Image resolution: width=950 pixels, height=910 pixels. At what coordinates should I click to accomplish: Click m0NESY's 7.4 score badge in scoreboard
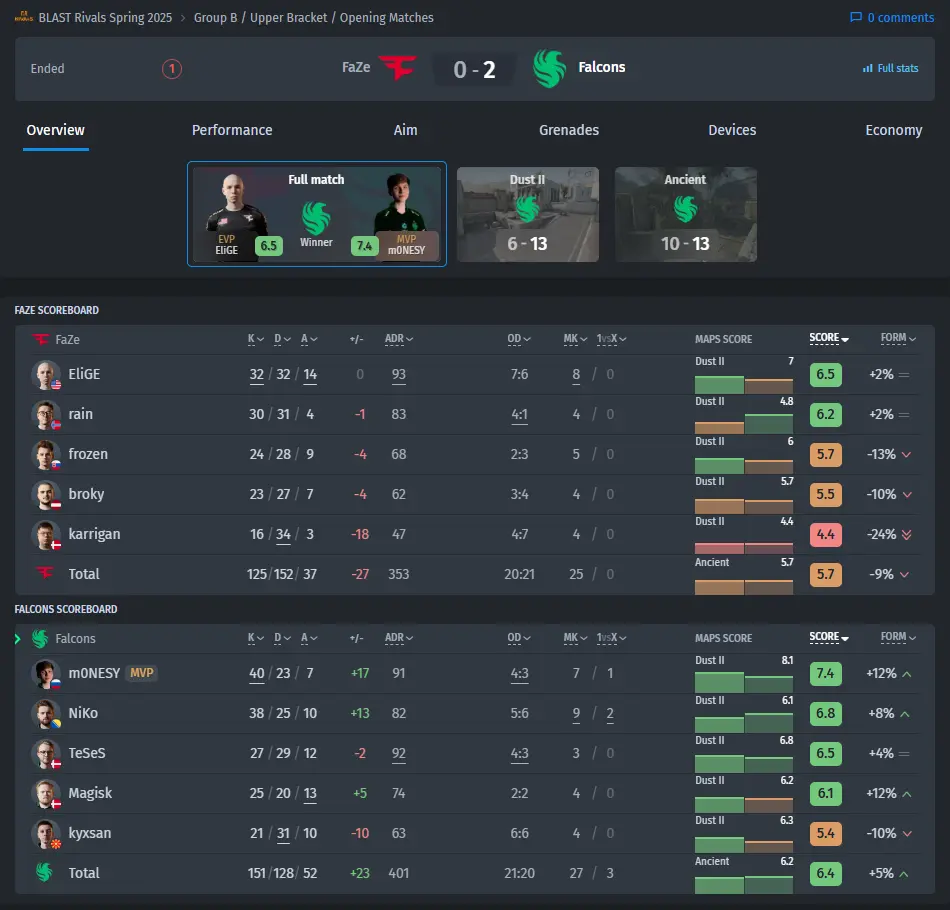[x=825, y=674]
